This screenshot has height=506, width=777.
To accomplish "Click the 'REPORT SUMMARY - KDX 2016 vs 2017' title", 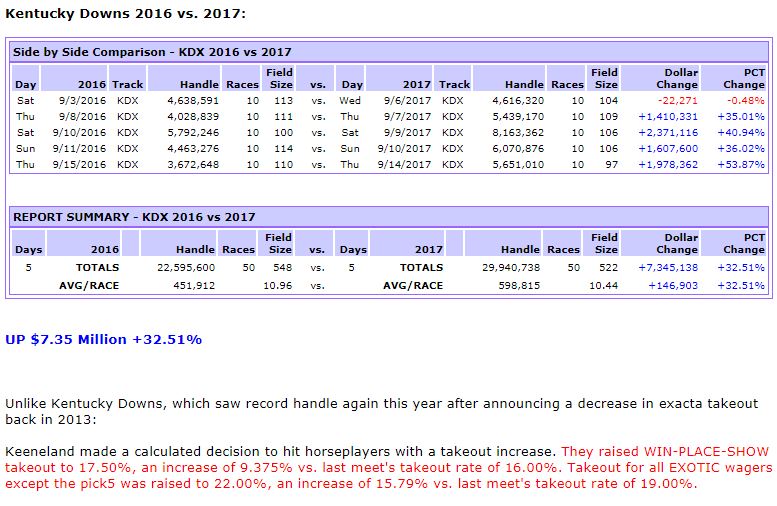I will [x=134, y=217].
